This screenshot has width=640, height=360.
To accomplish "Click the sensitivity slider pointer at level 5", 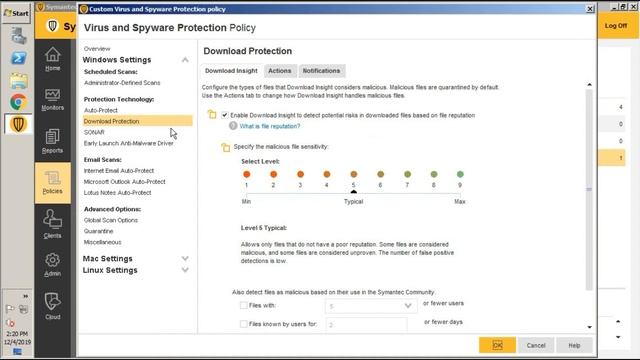I will tap(353, 192).
